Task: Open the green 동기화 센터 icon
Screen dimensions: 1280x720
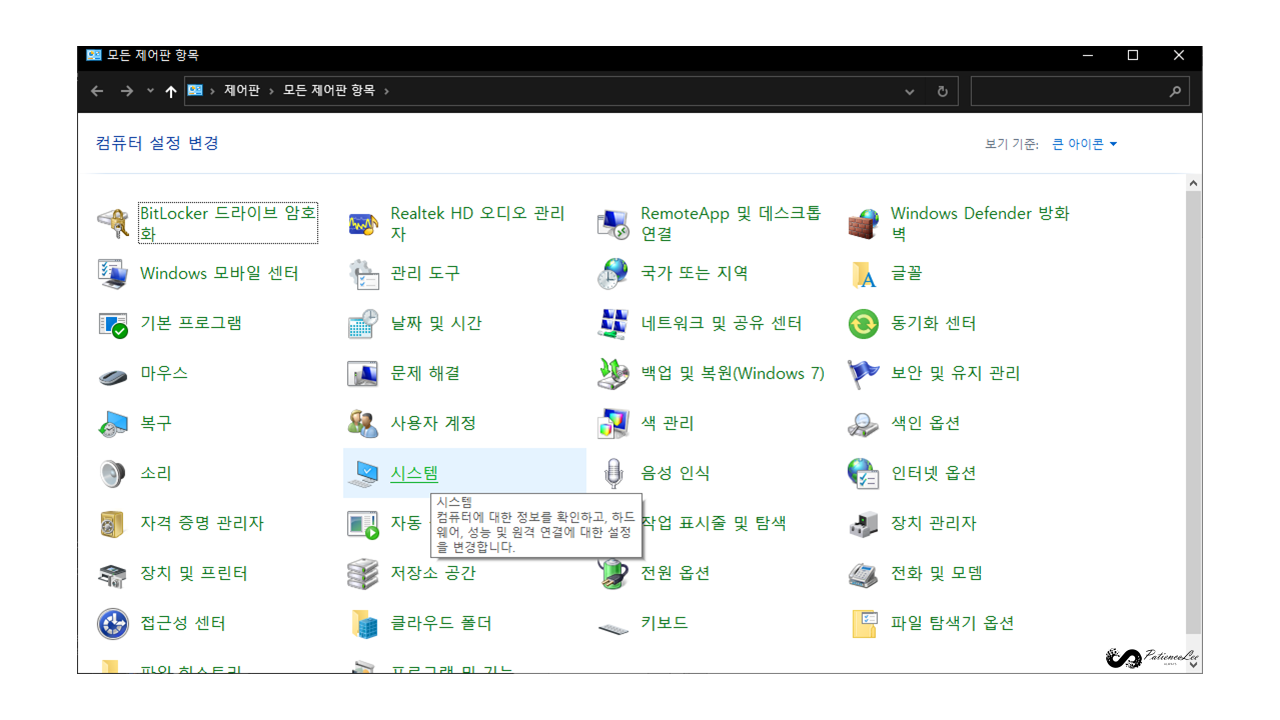Action: point(863,324)
